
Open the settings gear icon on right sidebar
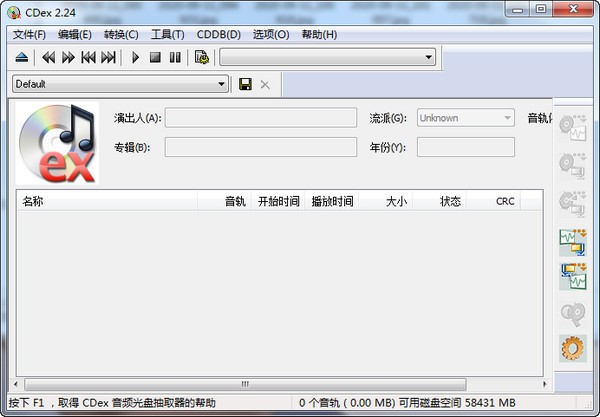[573, 350]
